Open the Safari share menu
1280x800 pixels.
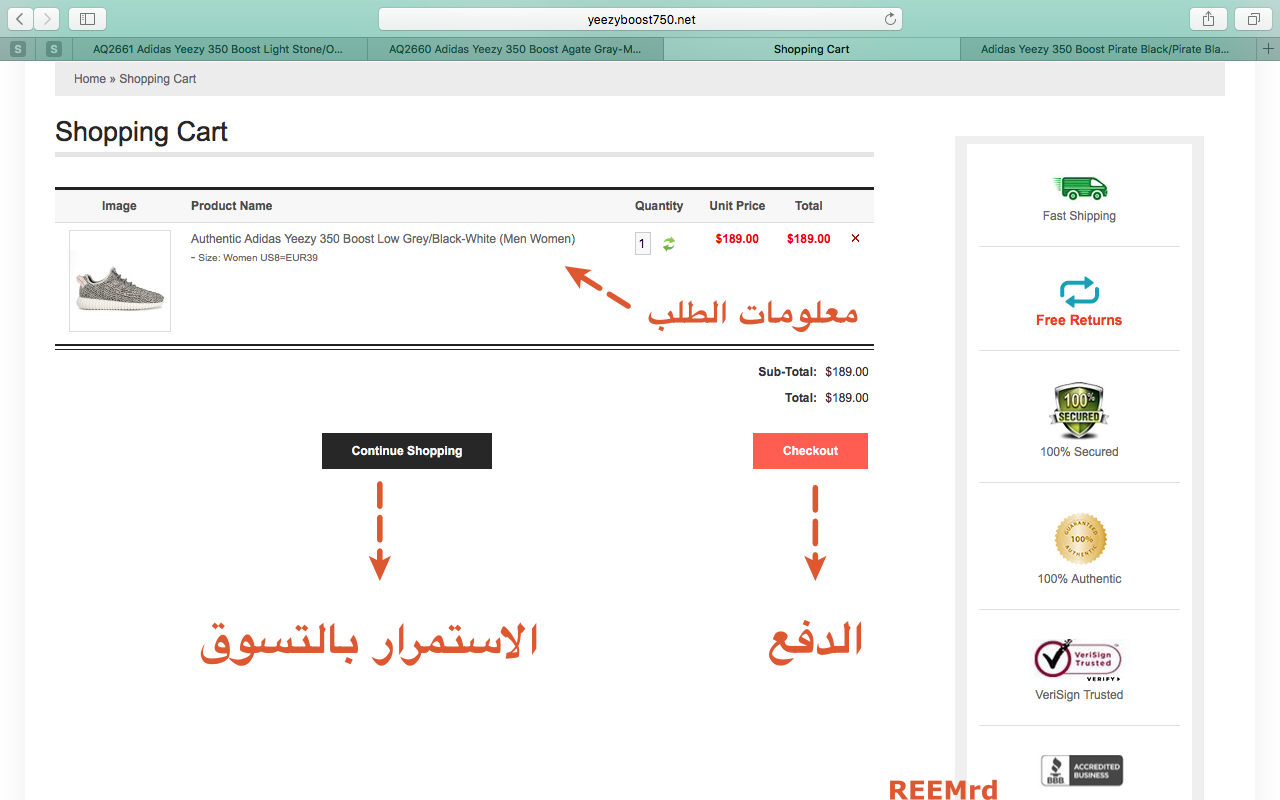(1209, 19)
